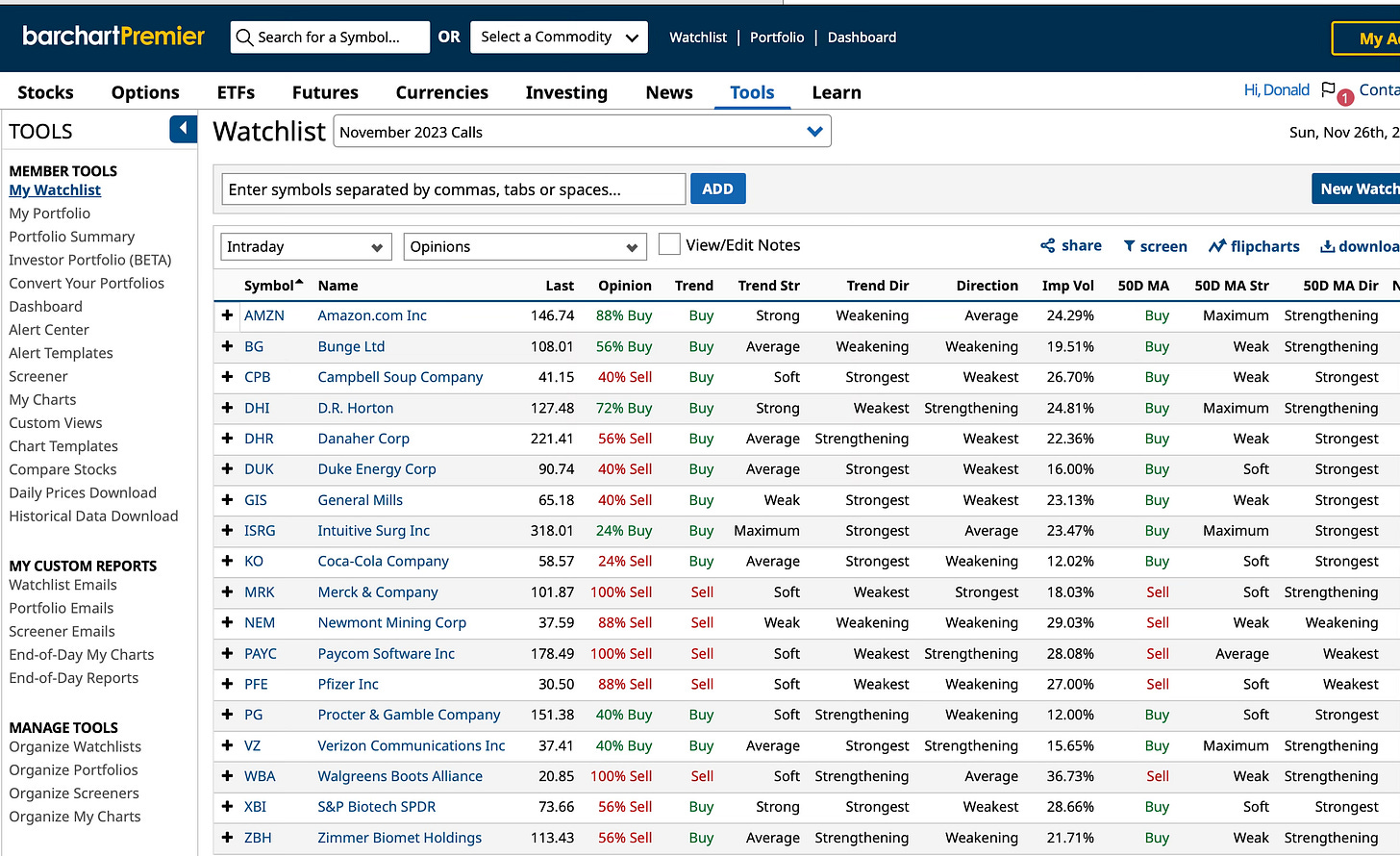Open the News menu
The image size is (1400, 856).
pyautogui.click(x=669, y=92)
